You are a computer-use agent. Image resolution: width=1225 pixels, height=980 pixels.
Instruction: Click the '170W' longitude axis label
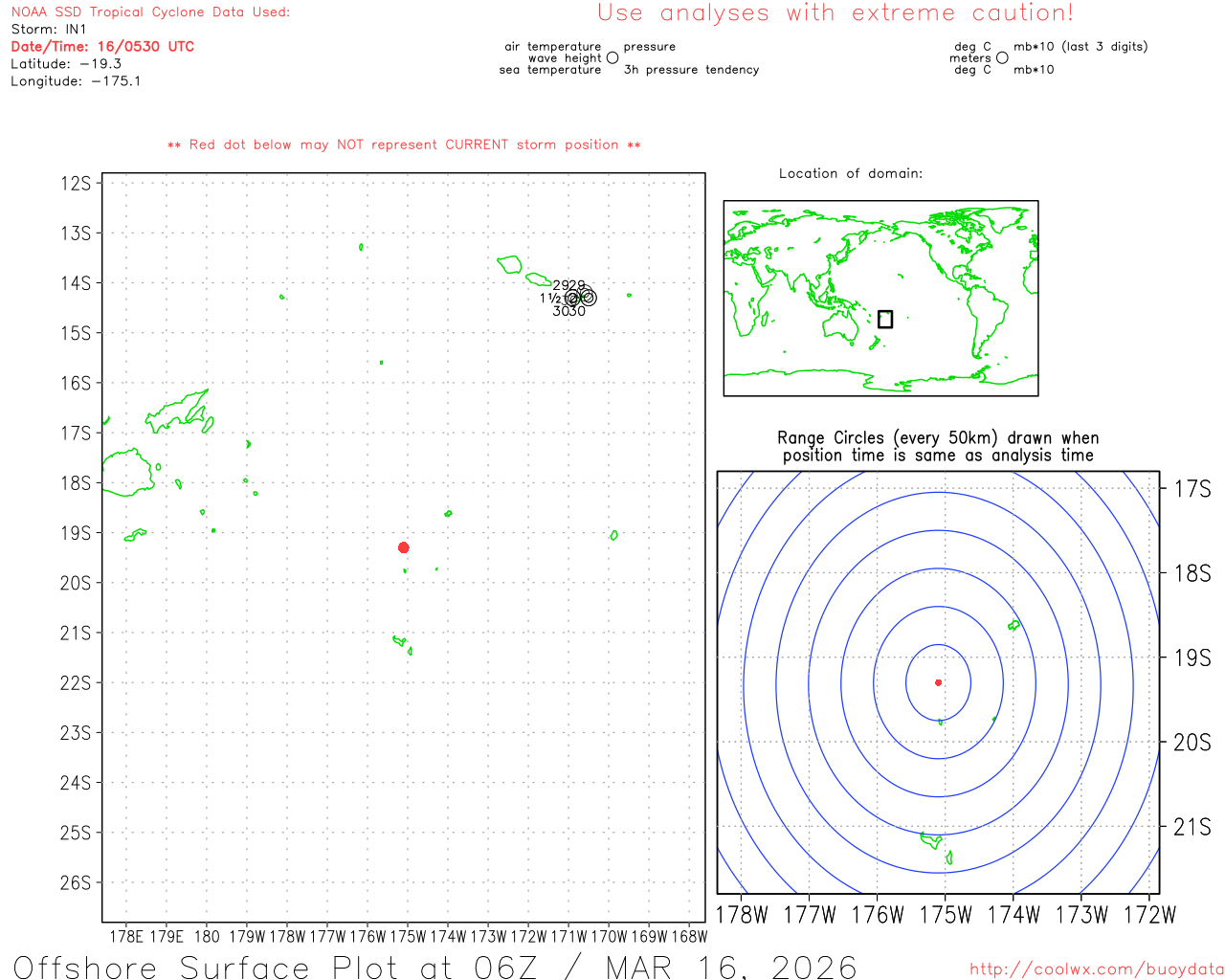pyautogui.click(x=609, y=937)
